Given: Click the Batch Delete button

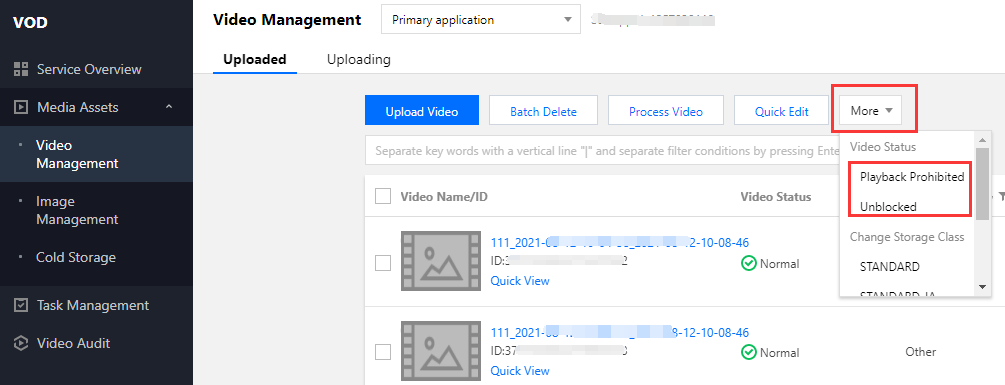Looking at the screenshot, I should tap(544, 111).
